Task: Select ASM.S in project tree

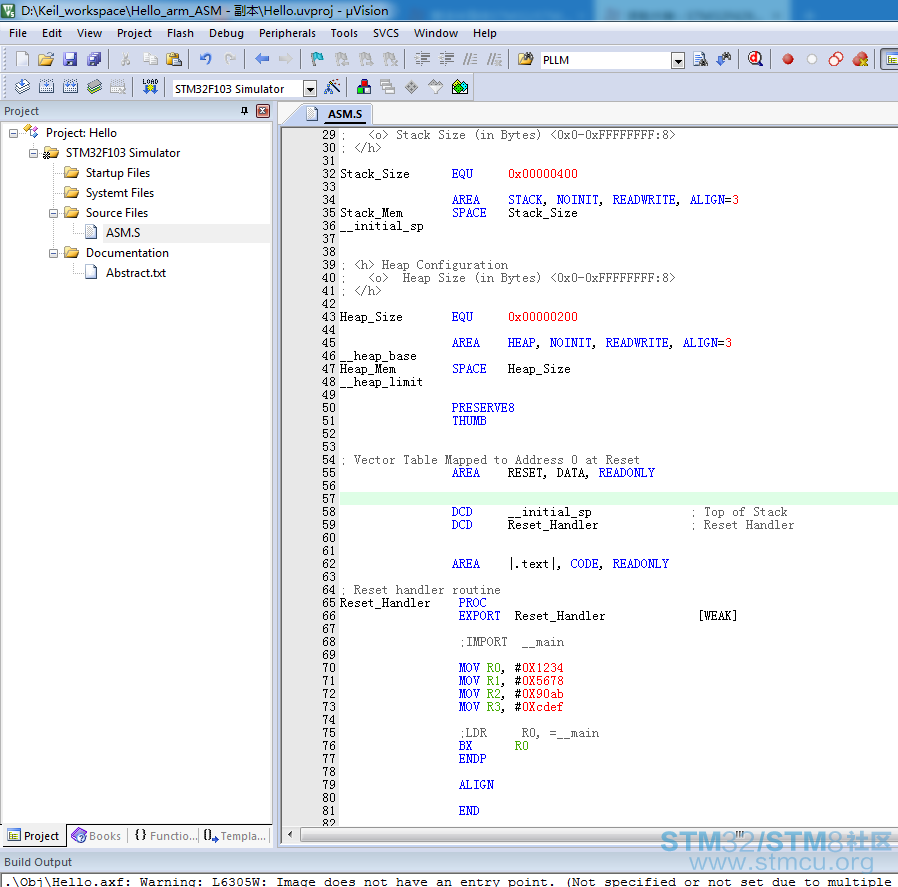Action: (123, 233)
